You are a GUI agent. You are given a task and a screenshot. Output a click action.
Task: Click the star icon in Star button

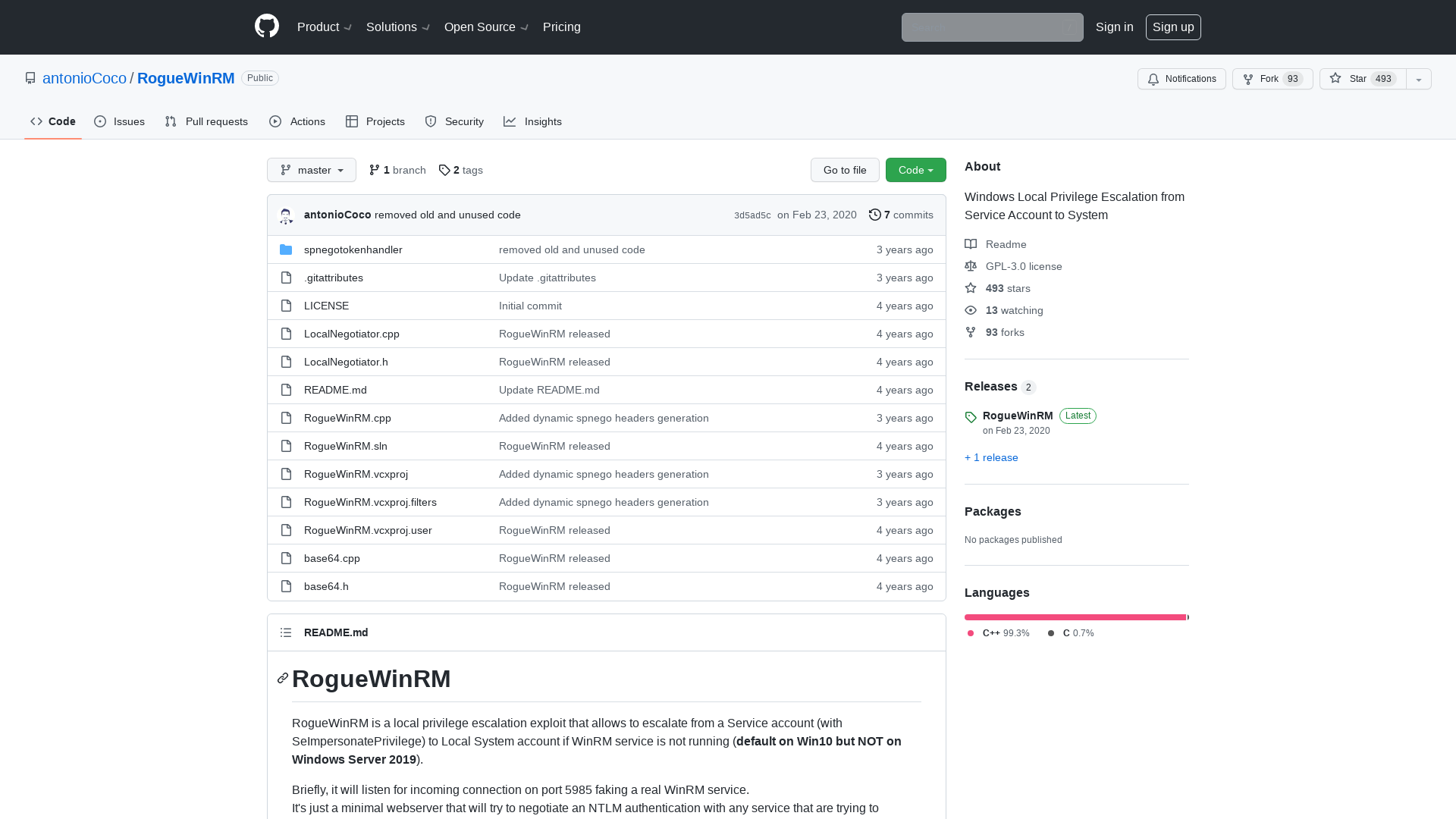[x=1335, y=78]
